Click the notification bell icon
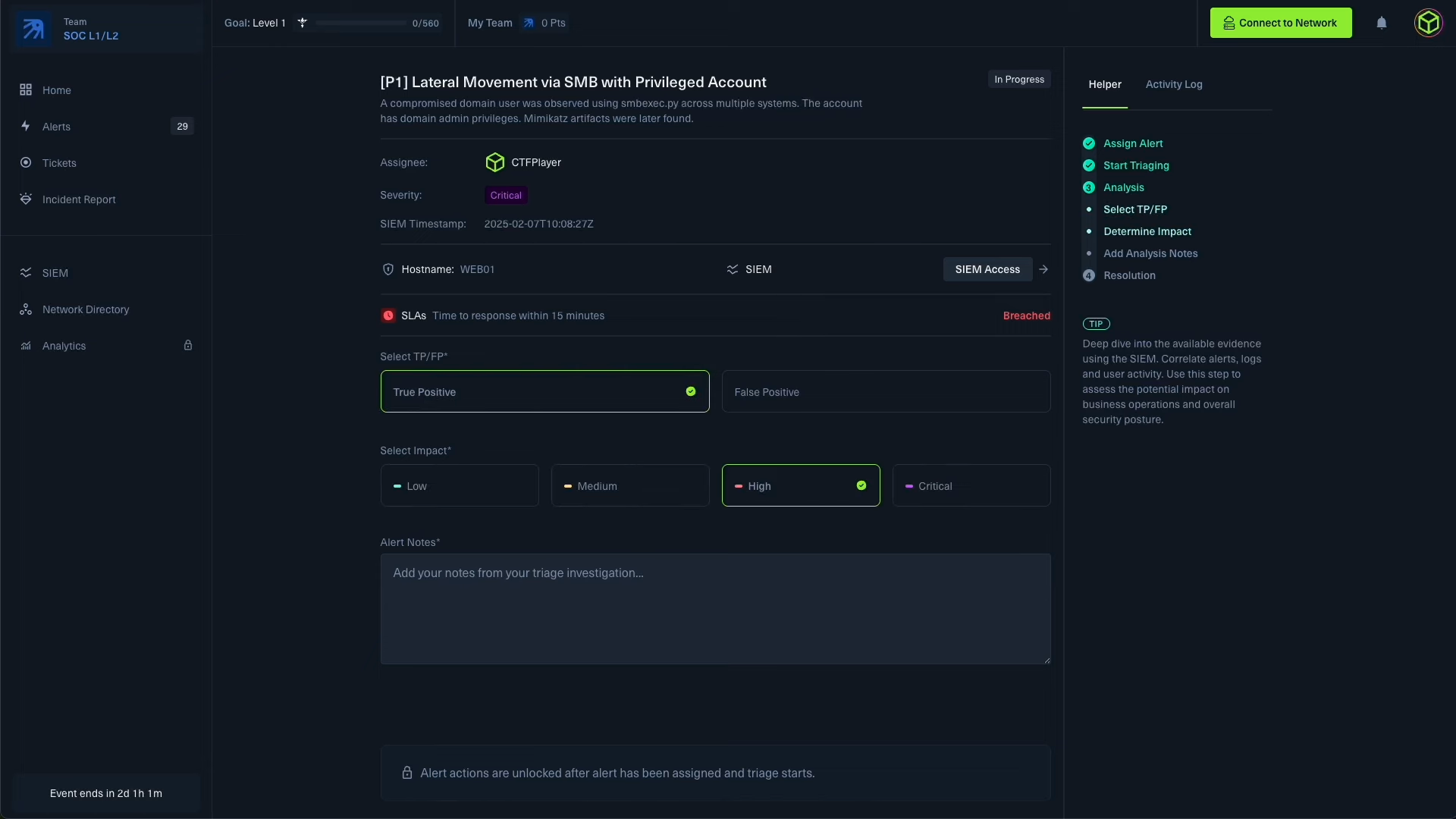Image resolution: width=1456 pixels, height=819 pixels. pos(1381,23)
